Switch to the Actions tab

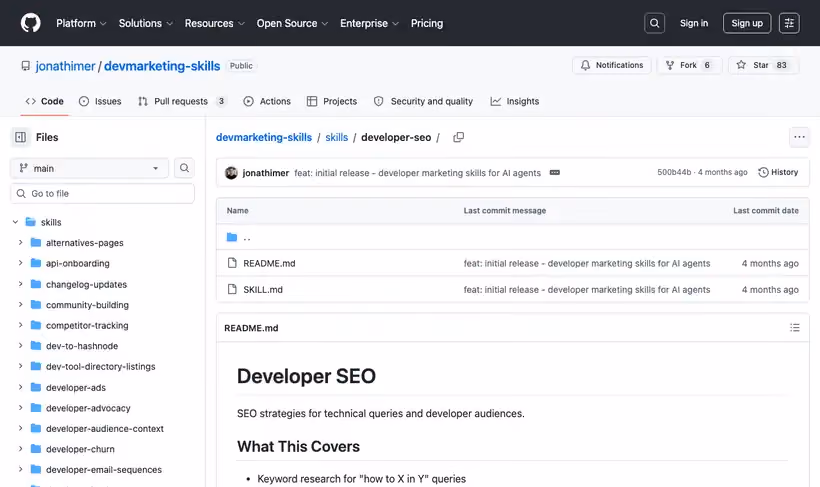[267, 101]
